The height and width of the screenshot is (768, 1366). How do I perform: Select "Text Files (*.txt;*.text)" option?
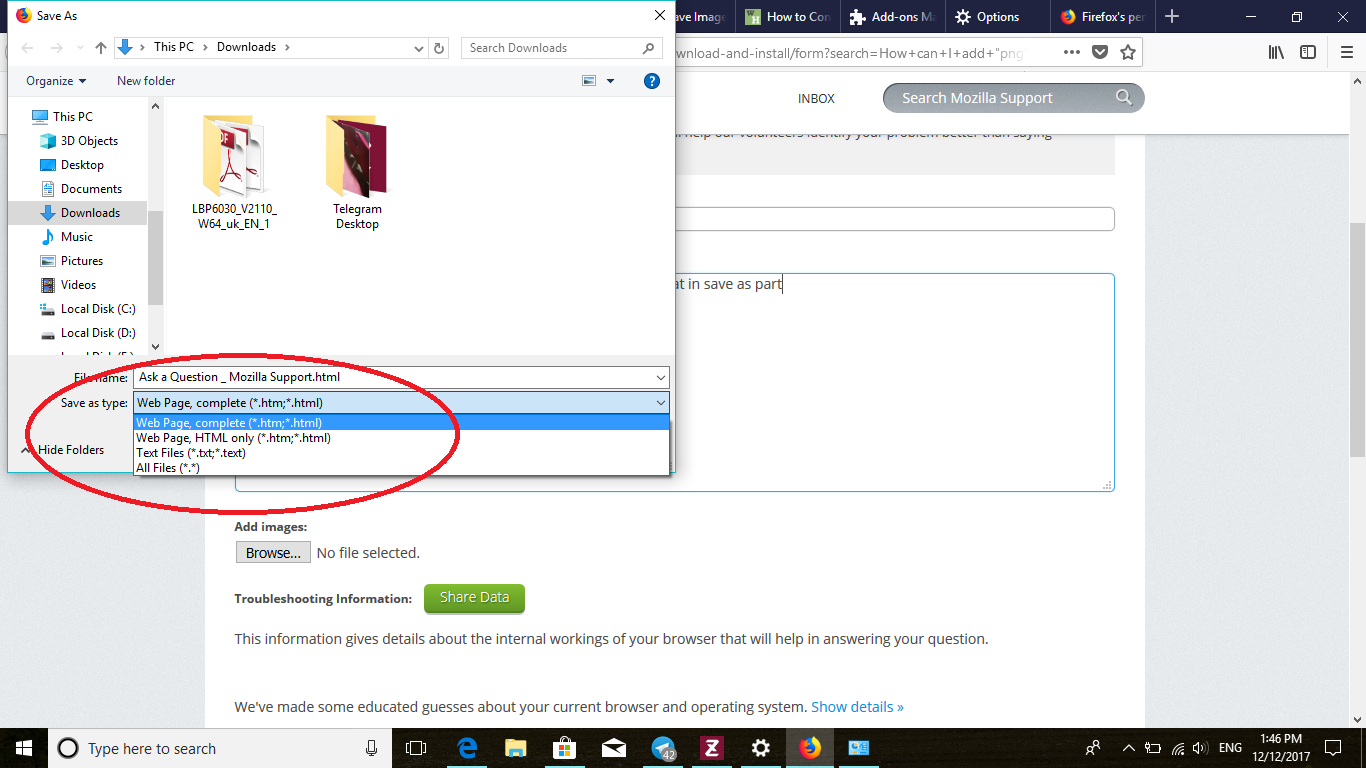pyautogui.click(x=401, y=453)
